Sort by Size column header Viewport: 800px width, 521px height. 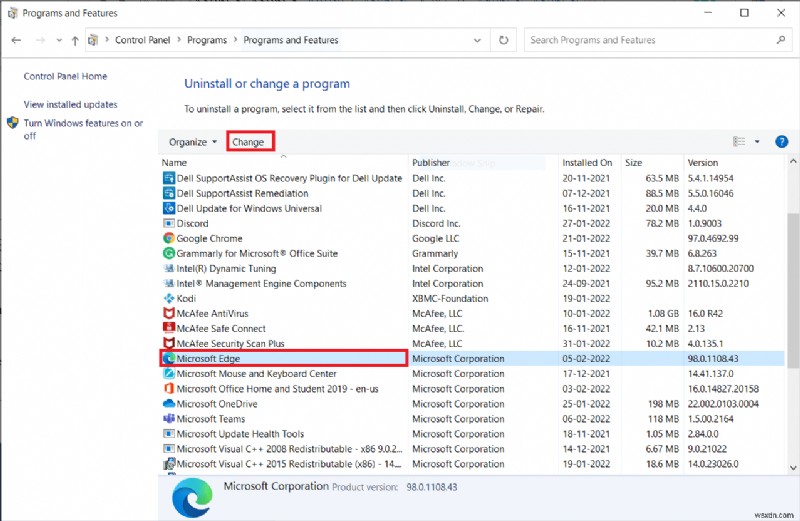pyautogui.click(x=633, y=163)
